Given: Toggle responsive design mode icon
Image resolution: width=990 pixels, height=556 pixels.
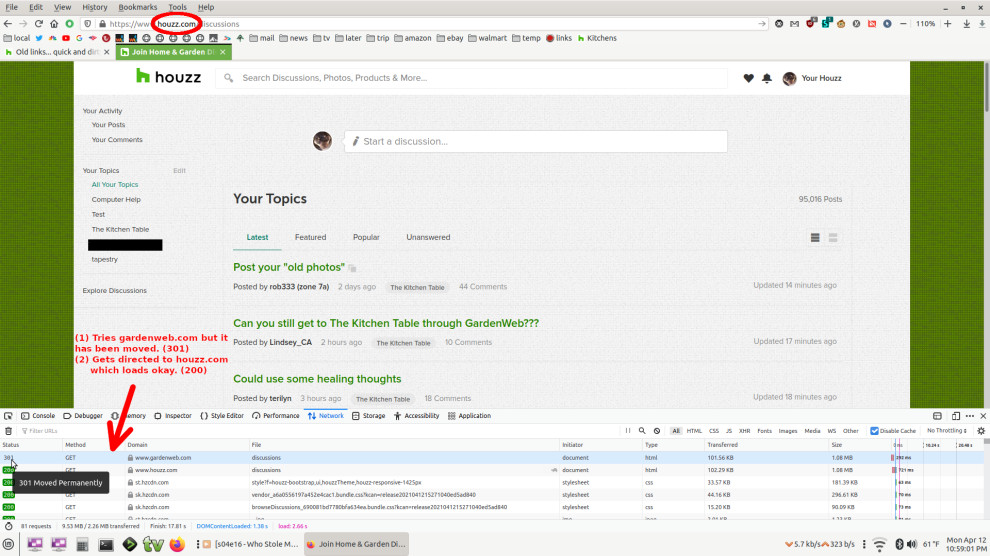Looking at the screenshot, I should 955,416.
